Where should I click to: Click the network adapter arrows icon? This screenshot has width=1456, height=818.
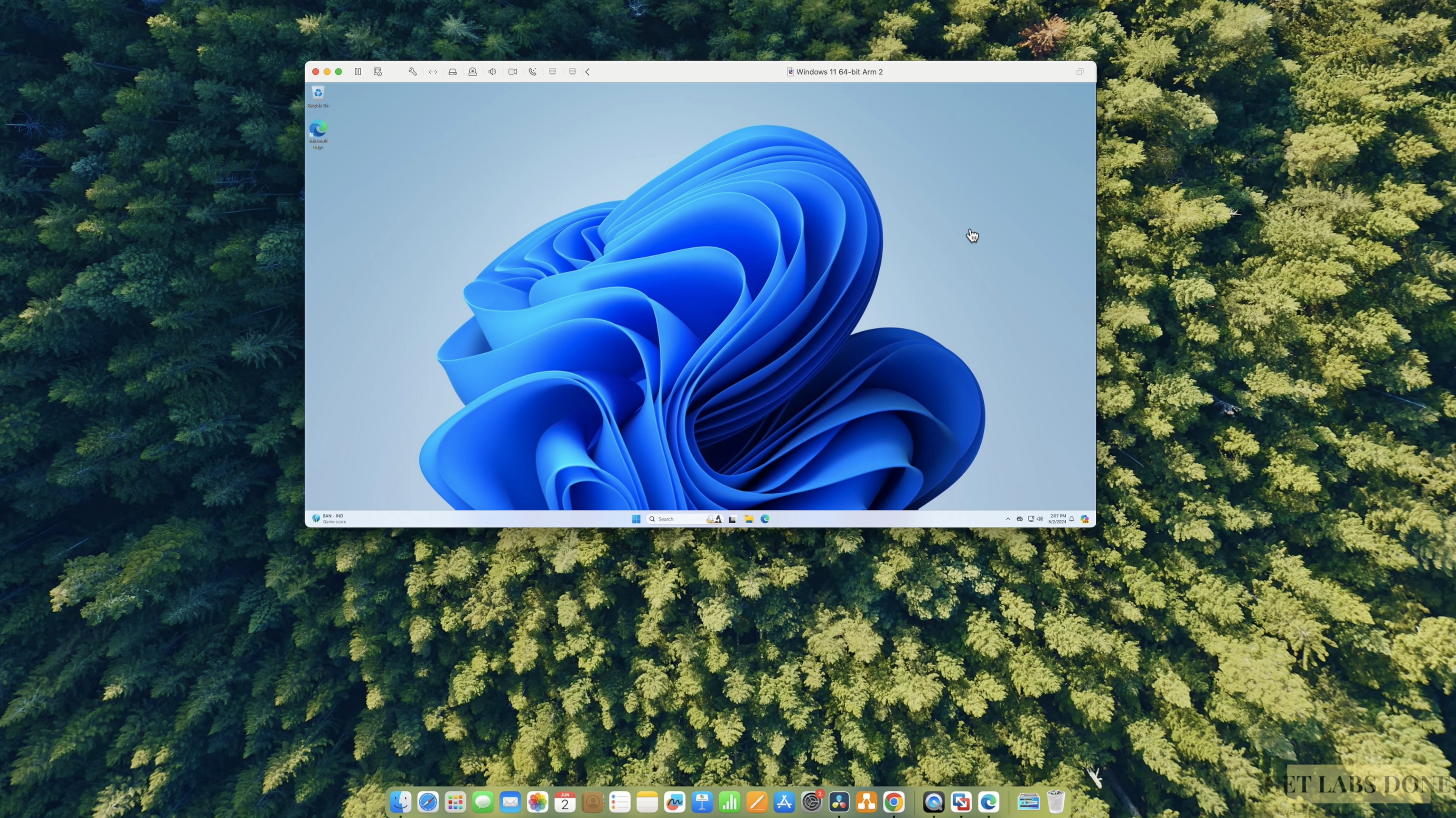tap(433, 72)
